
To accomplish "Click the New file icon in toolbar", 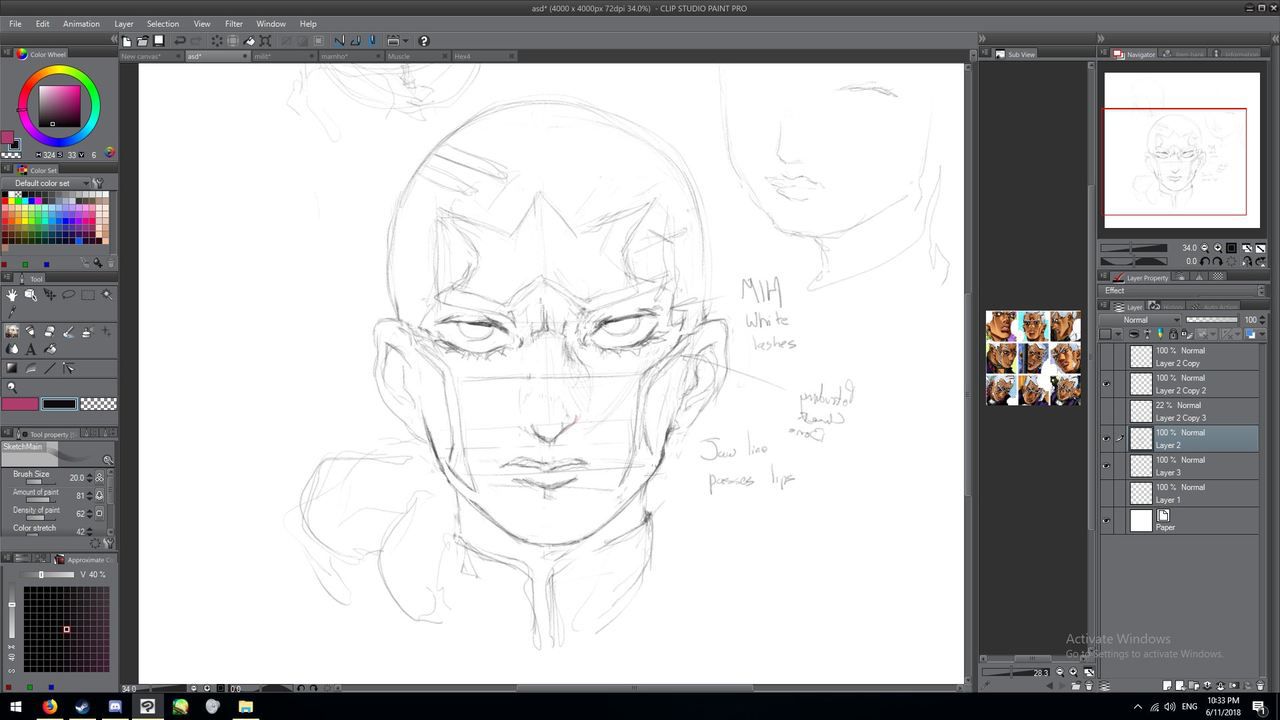I will pos(127,41).
